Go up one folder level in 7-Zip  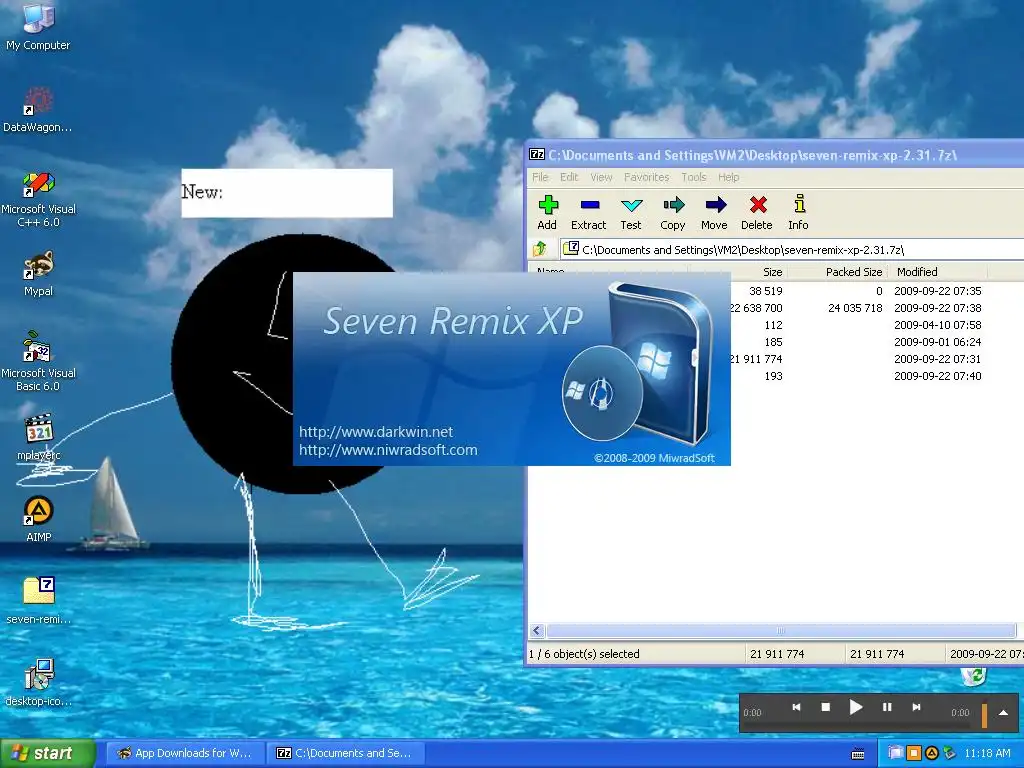point(540,249)
